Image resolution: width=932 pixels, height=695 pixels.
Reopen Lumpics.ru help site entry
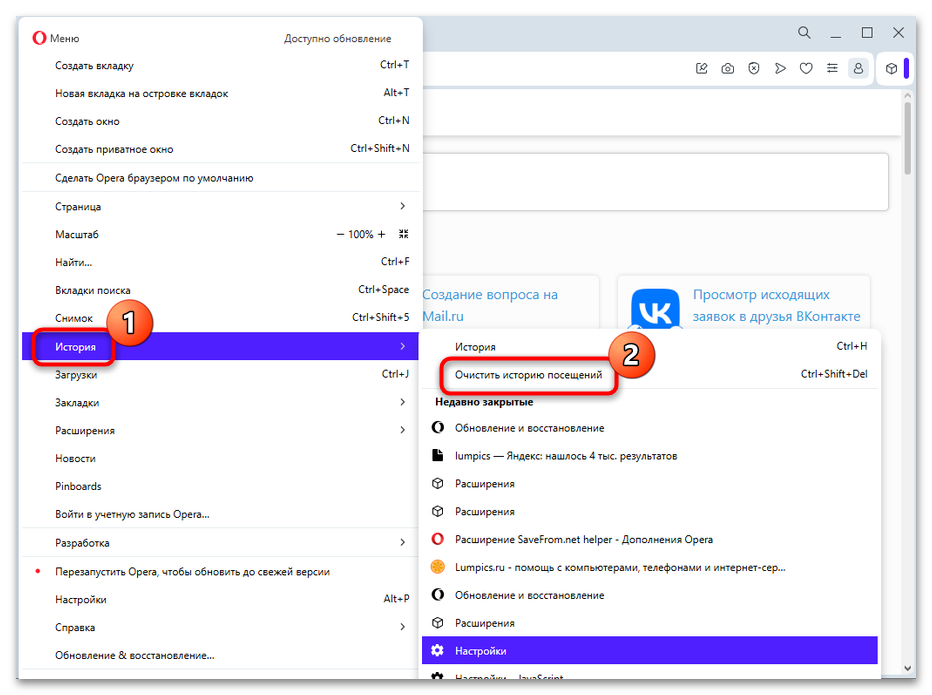pos(650,567)
